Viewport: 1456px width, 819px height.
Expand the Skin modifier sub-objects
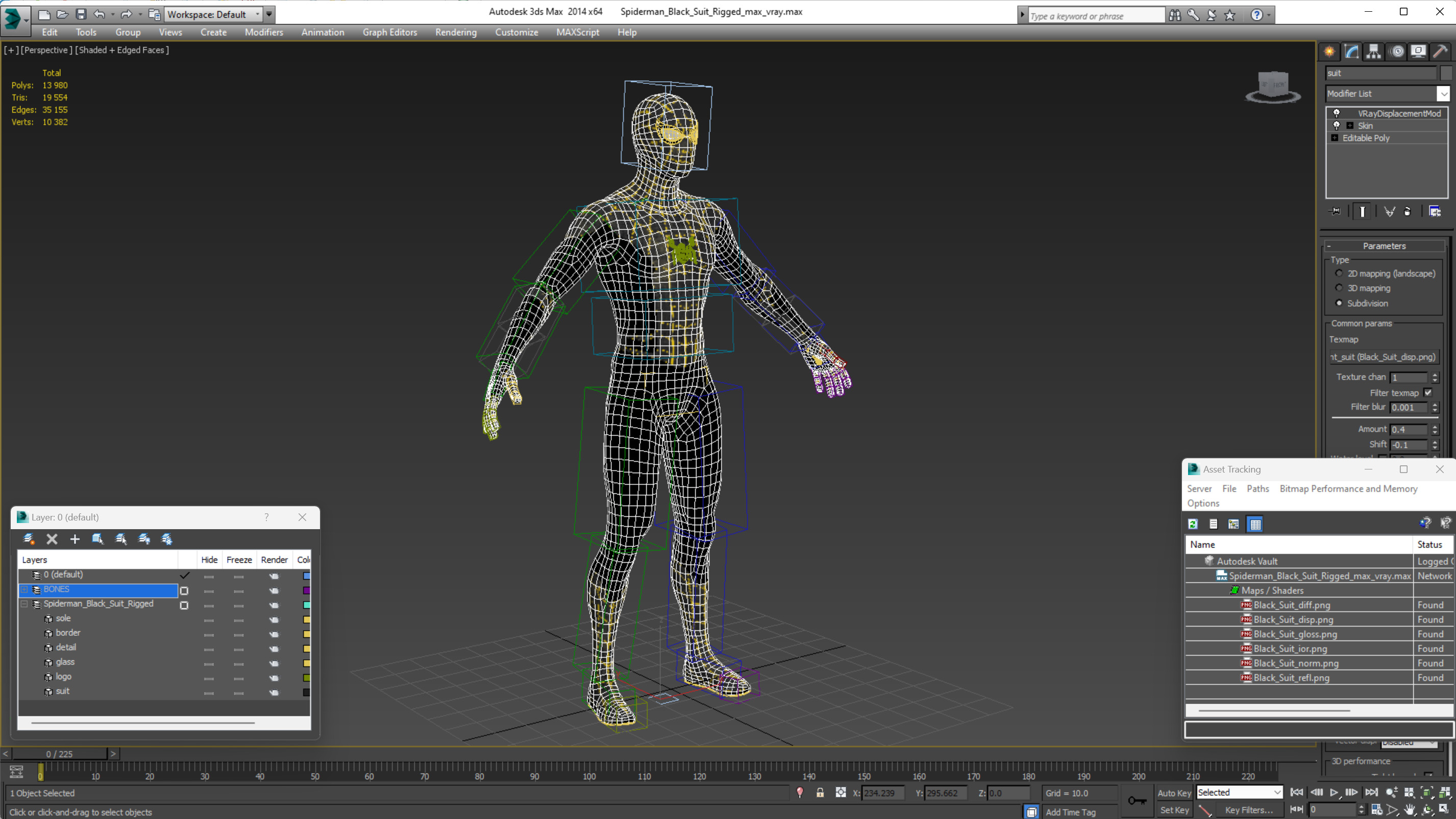click(x=1350, y=126)
